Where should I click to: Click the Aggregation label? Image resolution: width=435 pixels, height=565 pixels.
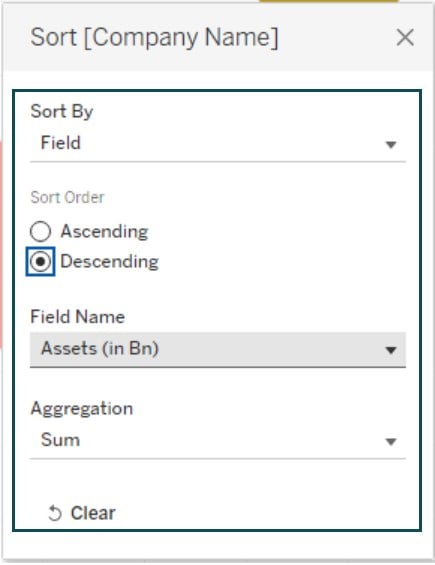pos(82,409)
